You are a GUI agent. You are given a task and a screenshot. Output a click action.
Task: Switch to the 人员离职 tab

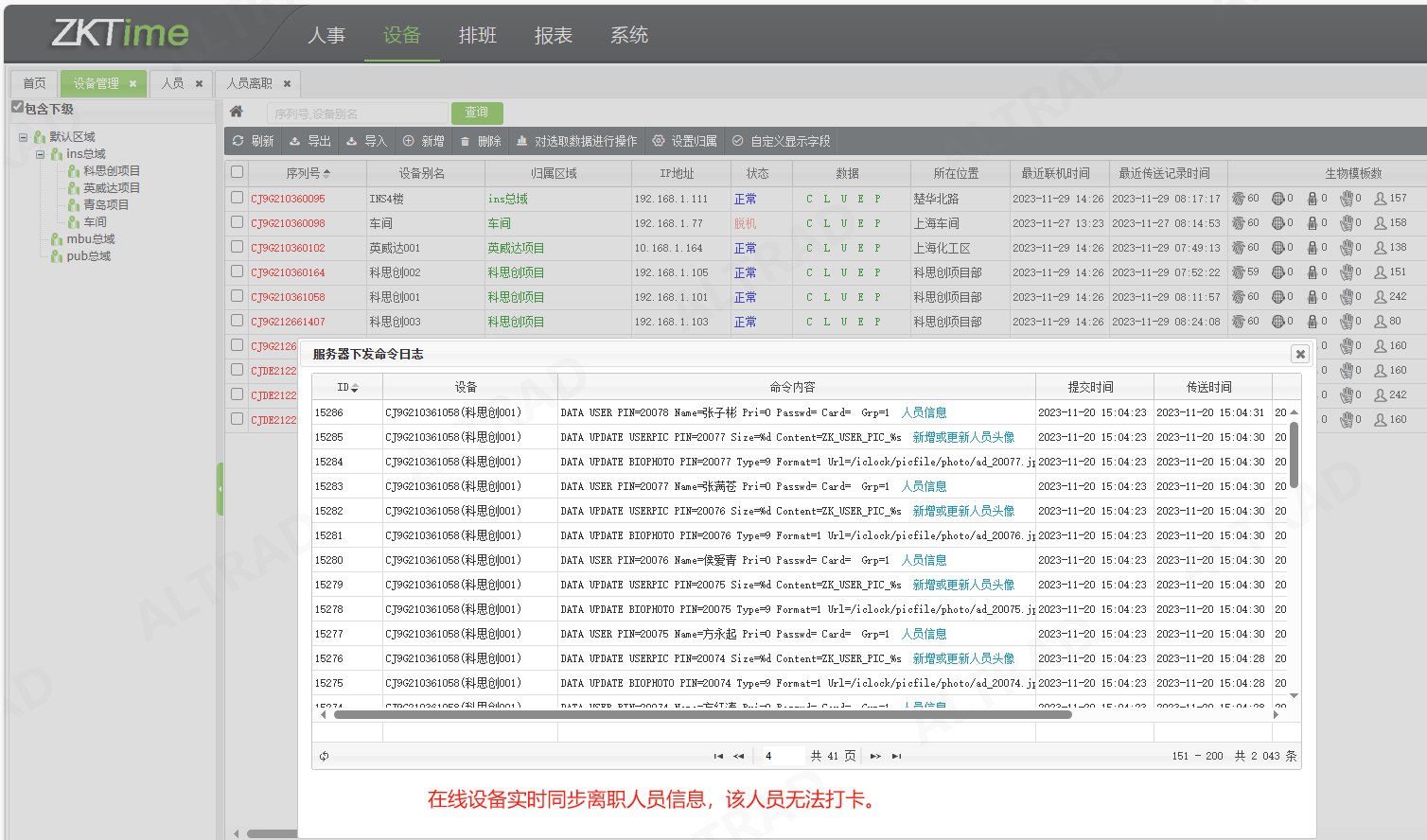click(249, 83)
